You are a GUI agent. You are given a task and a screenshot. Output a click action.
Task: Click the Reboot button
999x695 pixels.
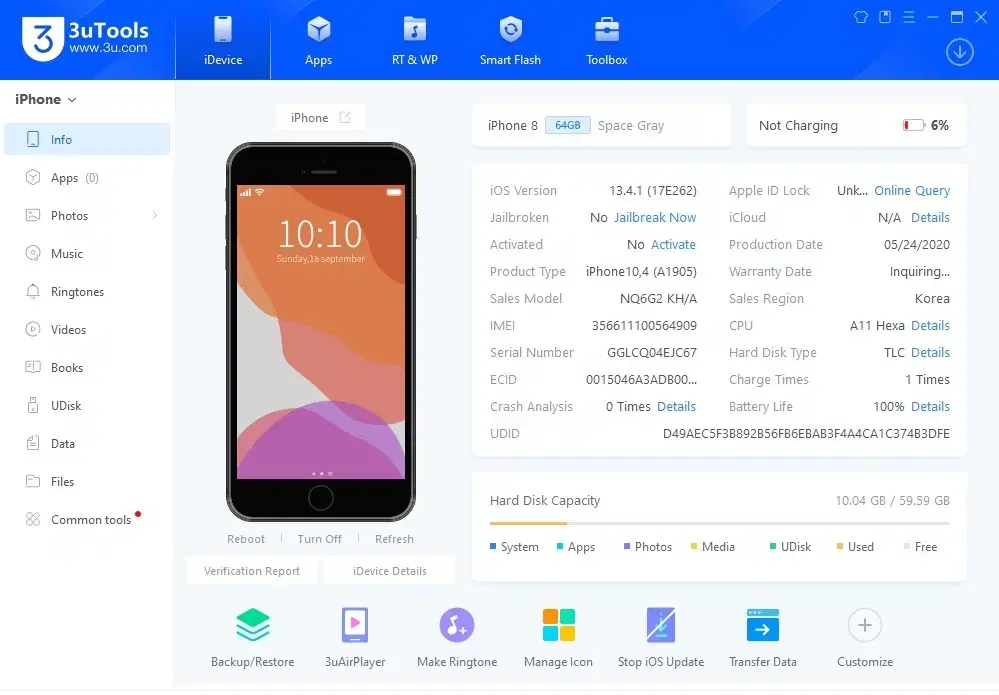click(245, 539)
